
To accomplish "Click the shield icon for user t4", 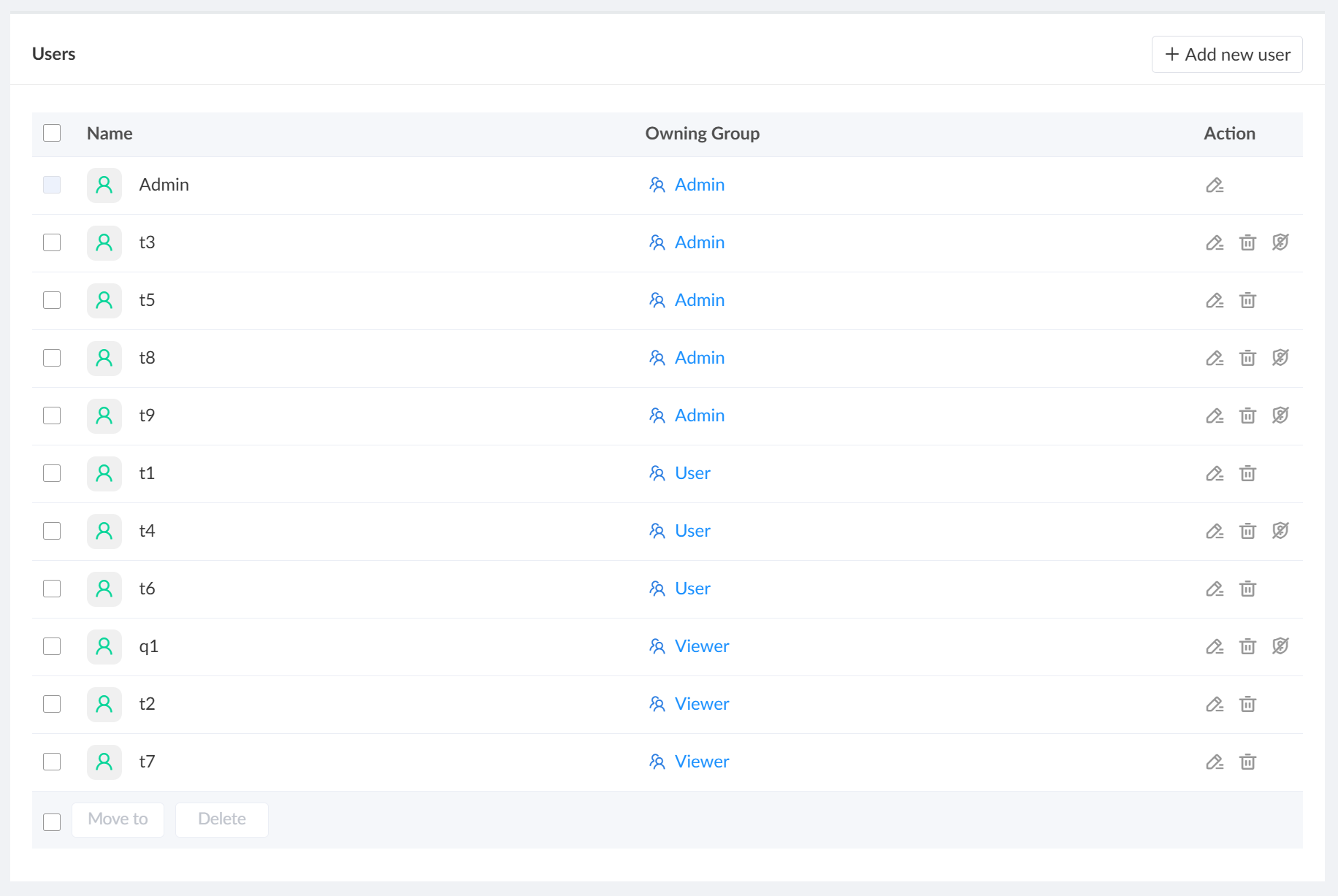I will pos(1280,531).
